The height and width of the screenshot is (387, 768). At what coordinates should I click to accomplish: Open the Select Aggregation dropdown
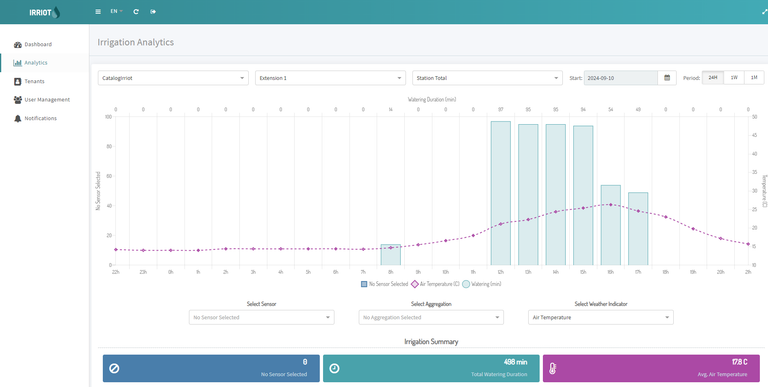point(431,317)
